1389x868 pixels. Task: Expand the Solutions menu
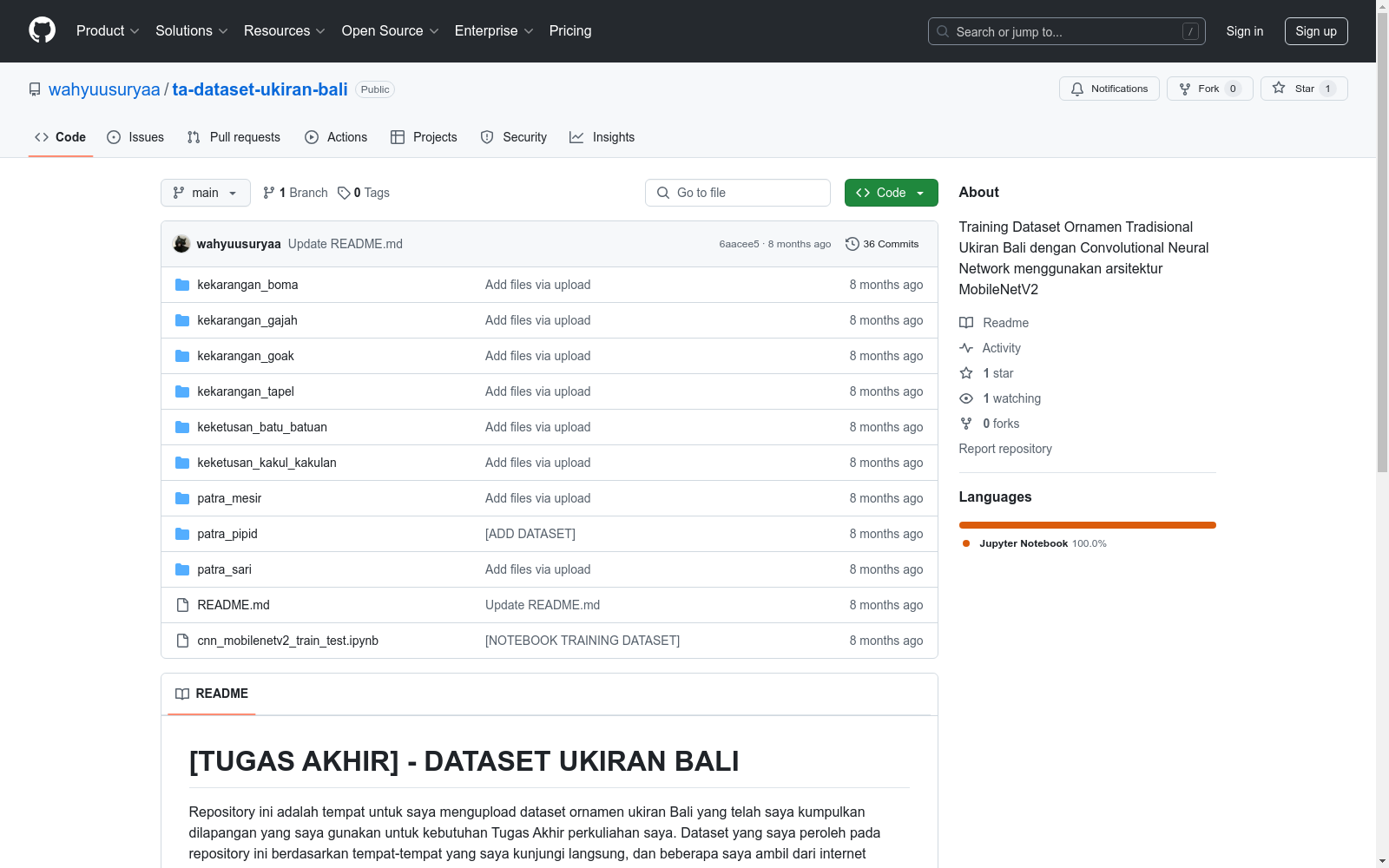pos(192,30)
